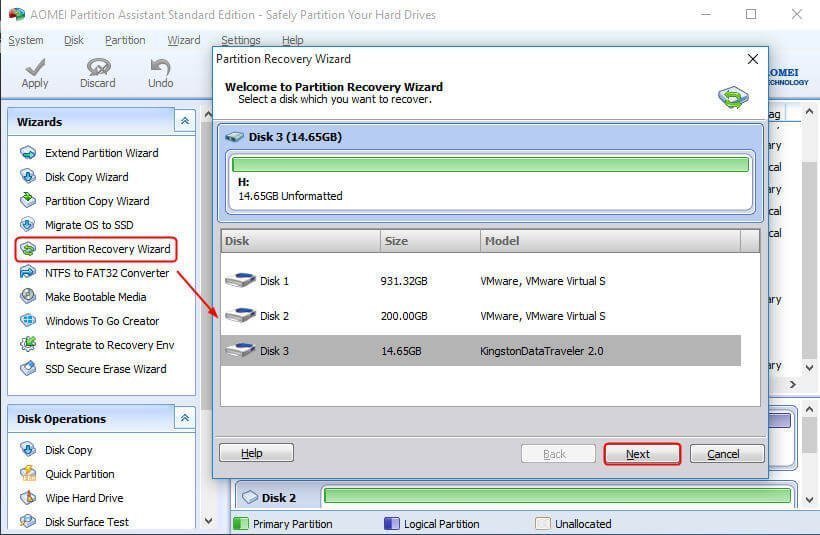This screenshot has width=820, height=535.
Task: Click 'Wipe Hard Drive' label
Action: click(x=84, y=498)
